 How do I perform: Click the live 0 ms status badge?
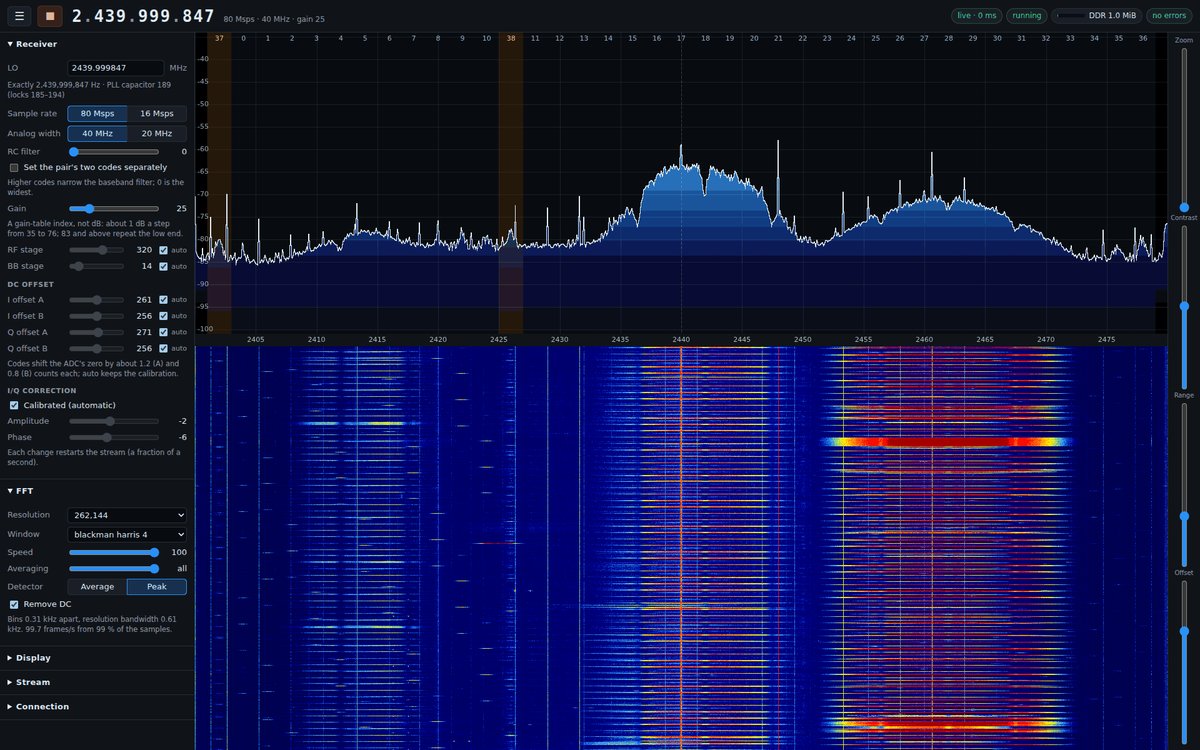976,16
